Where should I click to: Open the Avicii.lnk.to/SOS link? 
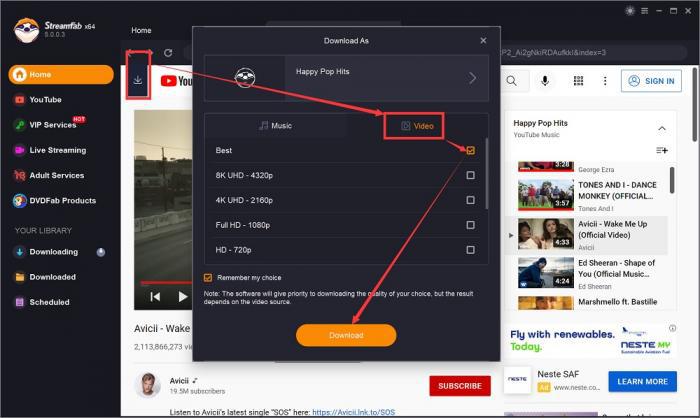(353, 412)
